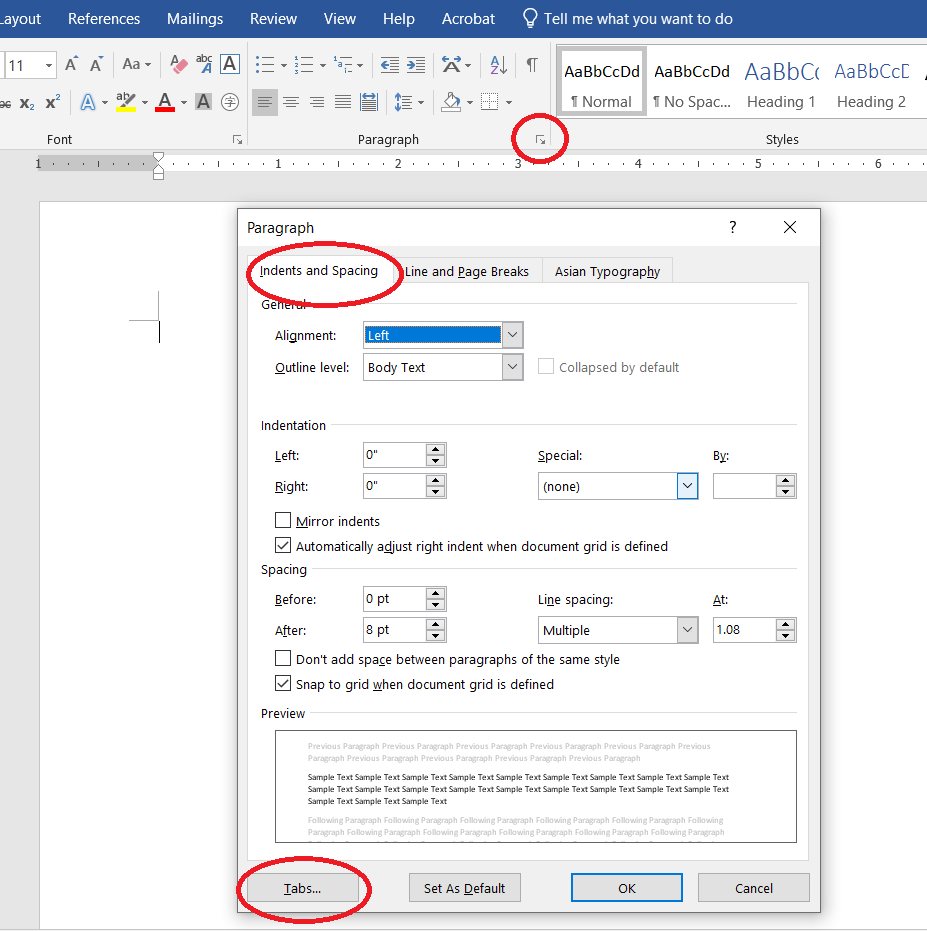Toggle the Show/Hide paragraph marks icon

tap(532, 64)
